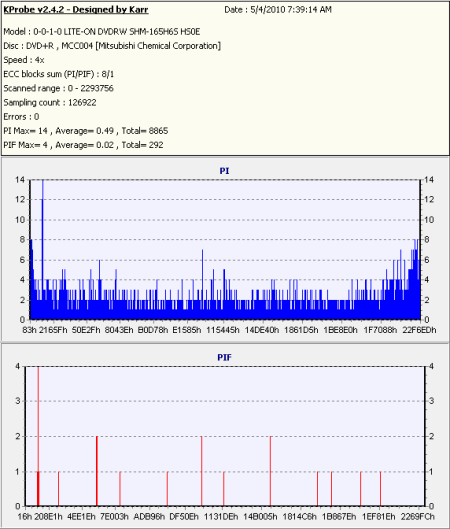Image resolution: width=450 pixels, height=529 pixels.
Task: Click the PI chart title
Action: click(x=224, y=171)
